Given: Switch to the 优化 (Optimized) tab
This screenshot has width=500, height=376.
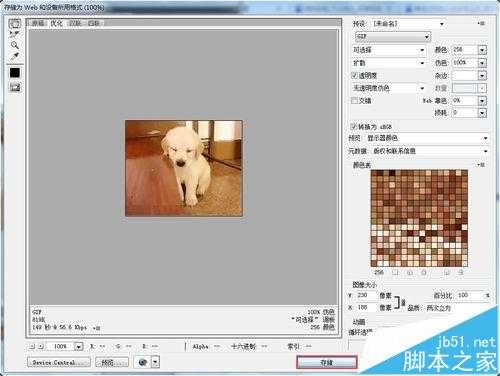Looking at the screenshot, I should (57, 23).
